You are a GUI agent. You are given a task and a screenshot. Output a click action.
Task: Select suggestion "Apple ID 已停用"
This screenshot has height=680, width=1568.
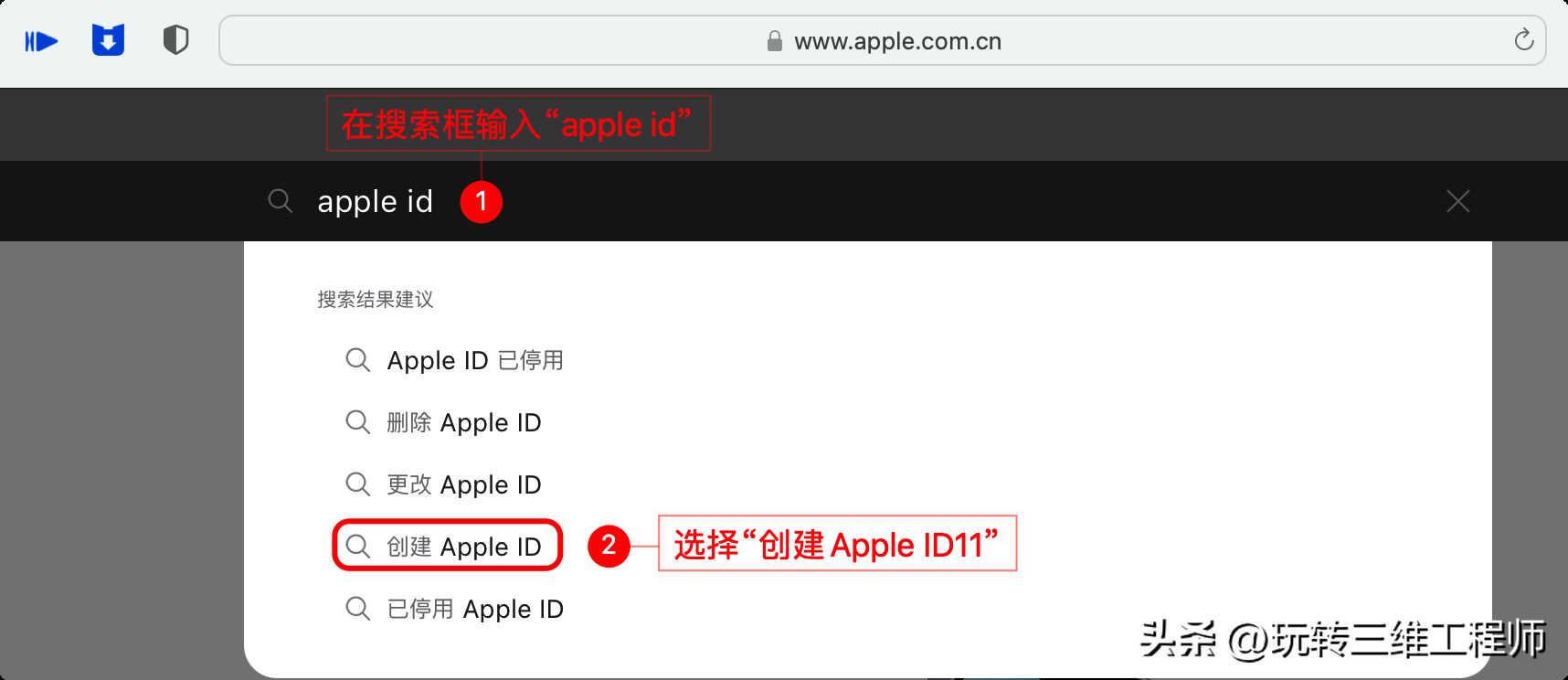click(475, 360)
